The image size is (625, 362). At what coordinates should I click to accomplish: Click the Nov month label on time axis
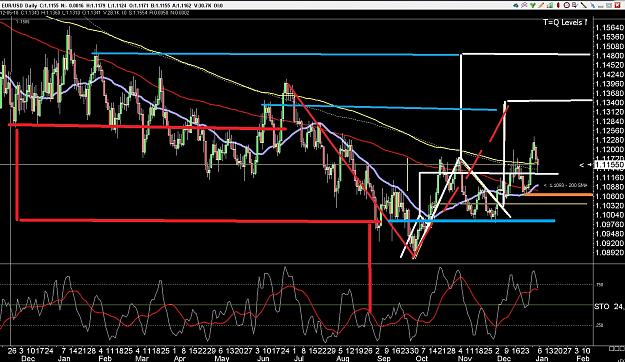465,358
